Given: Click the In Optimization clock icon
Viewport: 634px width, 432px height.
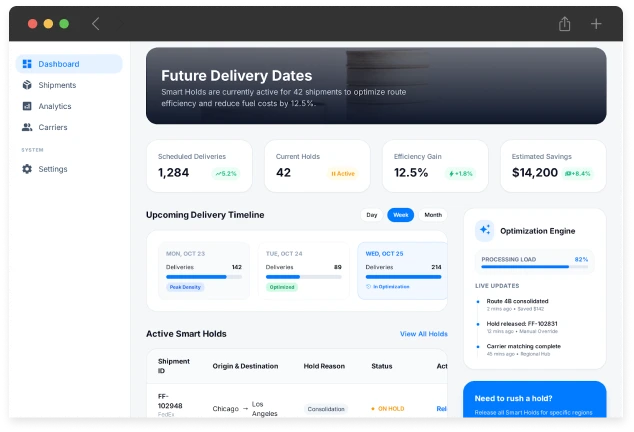Looking at the screenshot, I should coord(368,286).
